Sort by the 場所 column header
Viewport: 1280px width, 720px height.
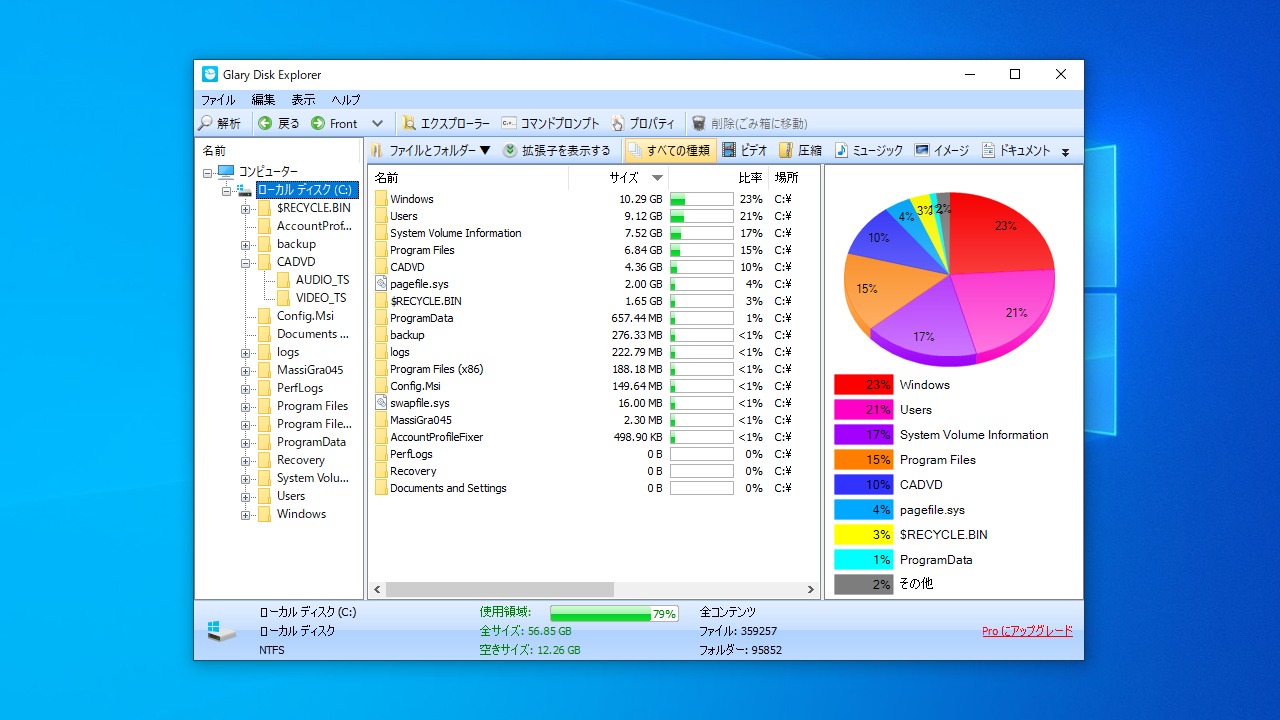tap(793, 177)
